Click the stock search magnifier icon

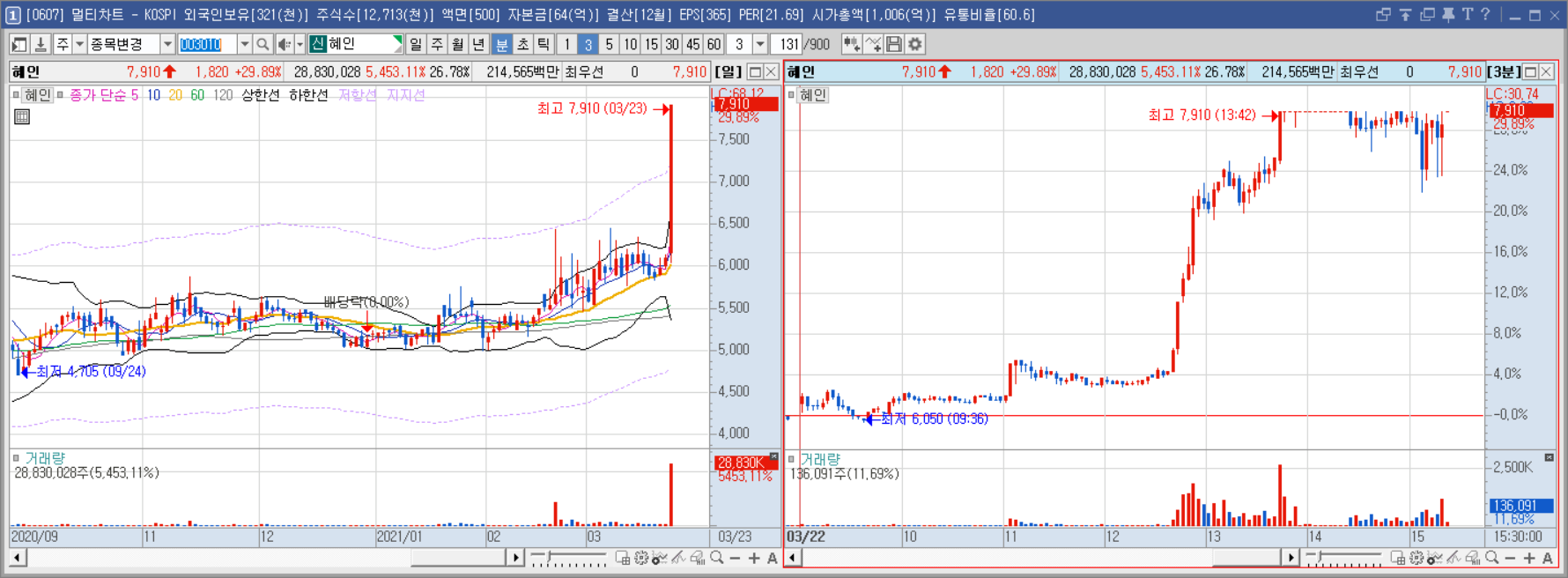tap(263, 44)
